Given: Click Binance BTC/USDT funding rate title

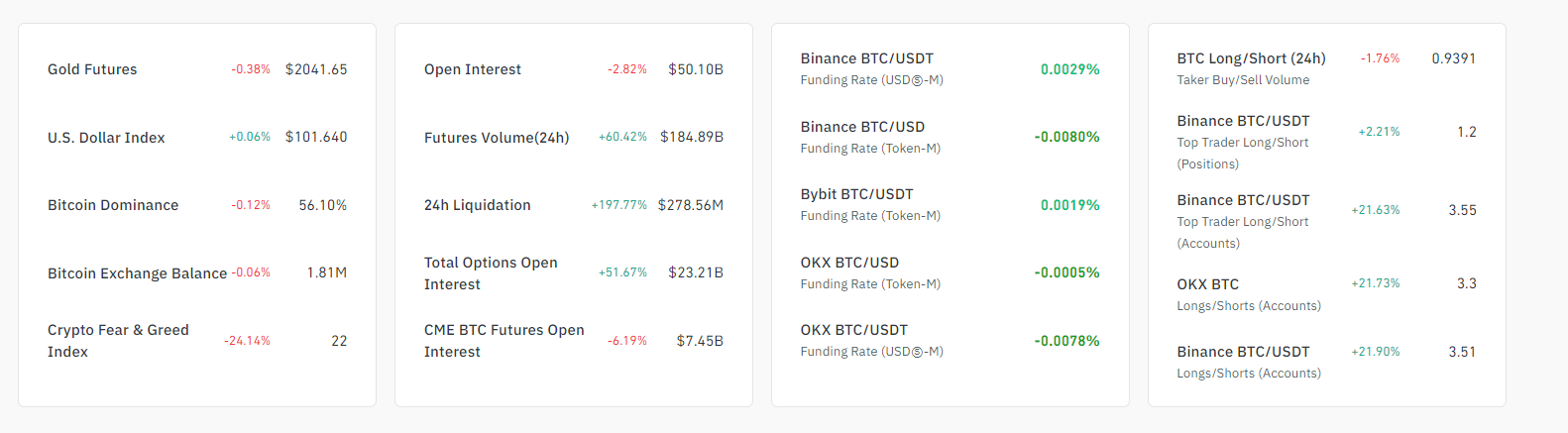Looking at the screenshot, I should coord(866,58).
